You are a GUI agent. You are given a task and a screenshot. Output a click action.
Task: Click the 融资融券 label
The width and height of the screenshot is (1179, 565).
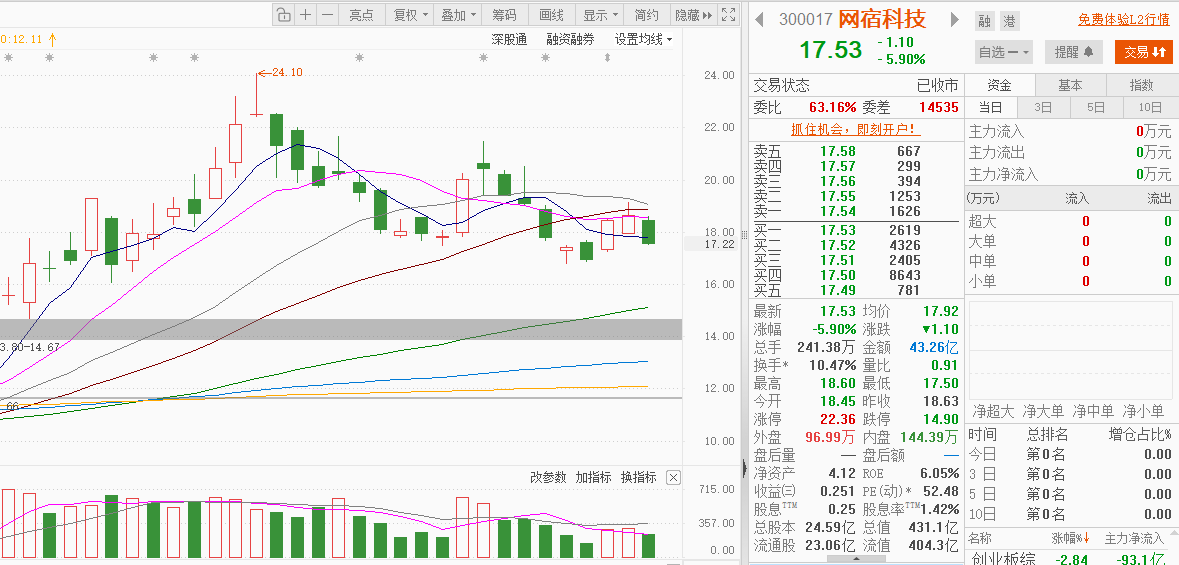point(570,39)
